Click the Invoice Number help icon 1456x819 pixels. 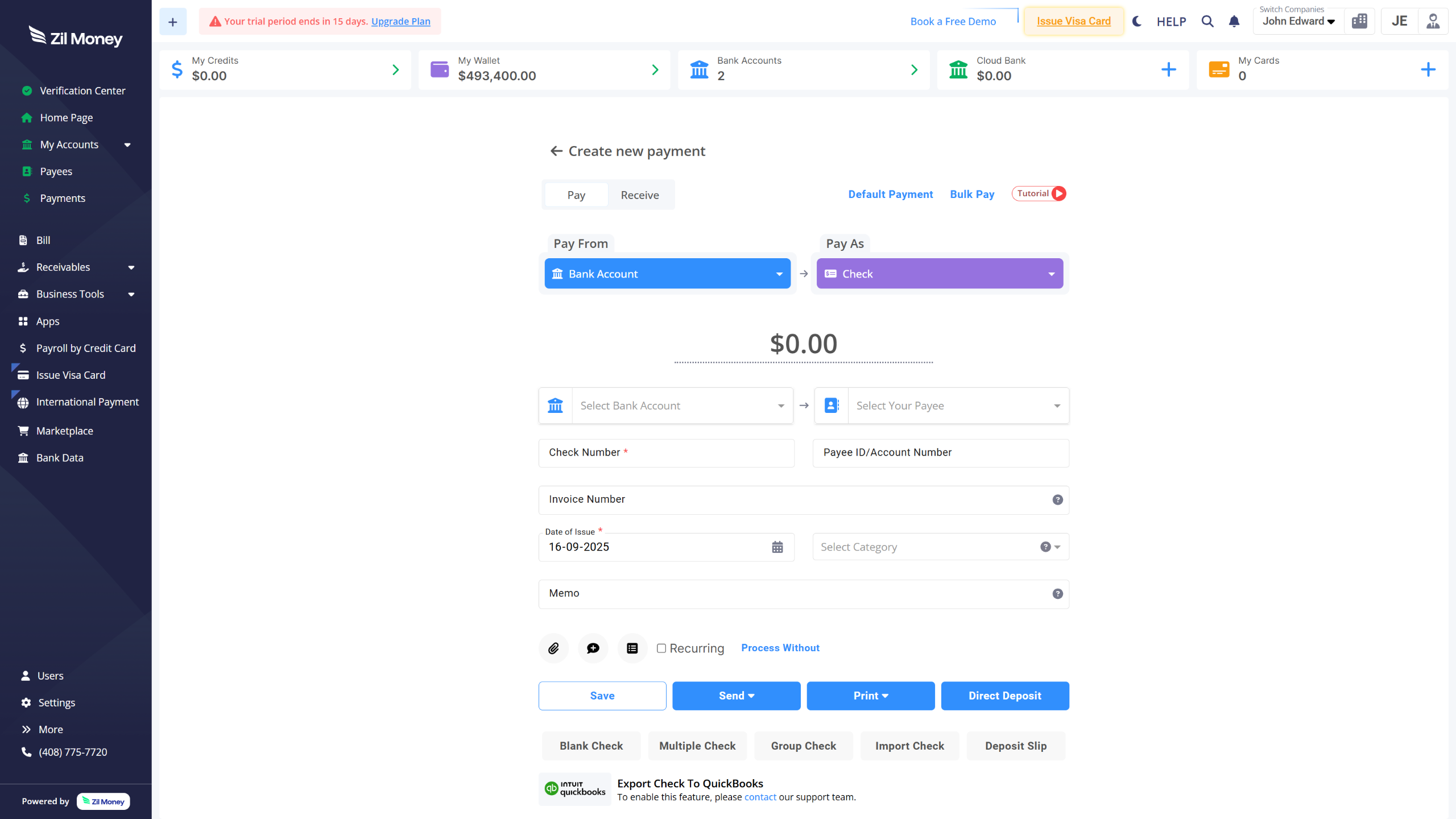click(1057, 499)
